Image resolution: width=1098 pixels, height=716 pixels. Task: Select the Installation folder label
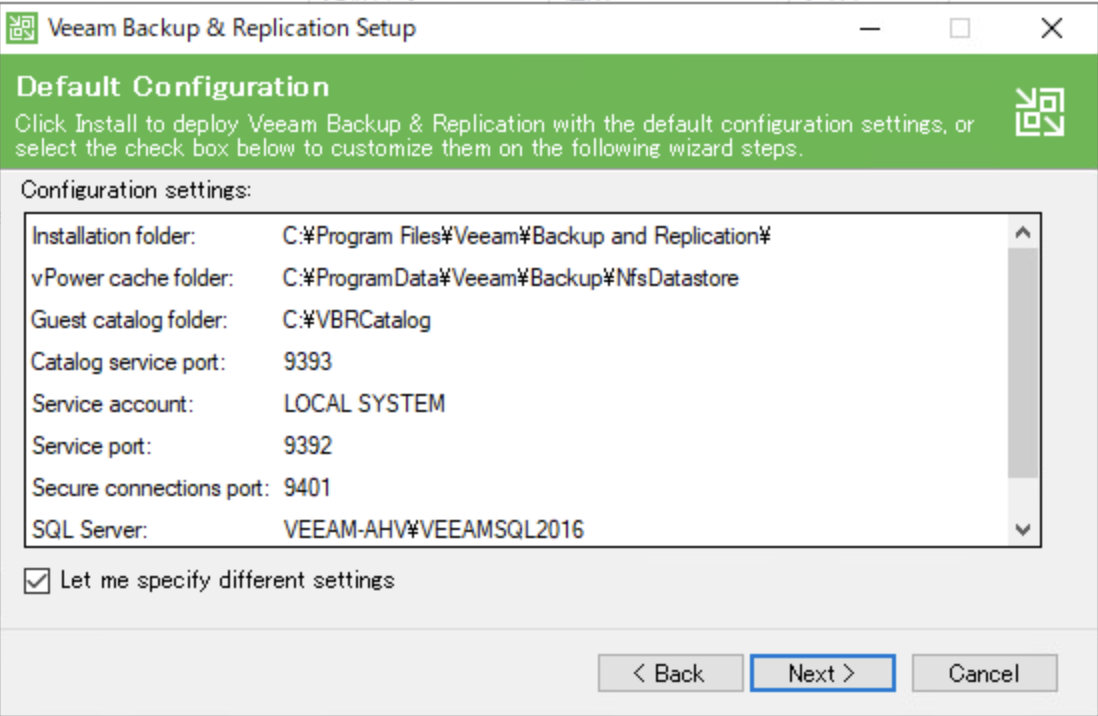113,236
